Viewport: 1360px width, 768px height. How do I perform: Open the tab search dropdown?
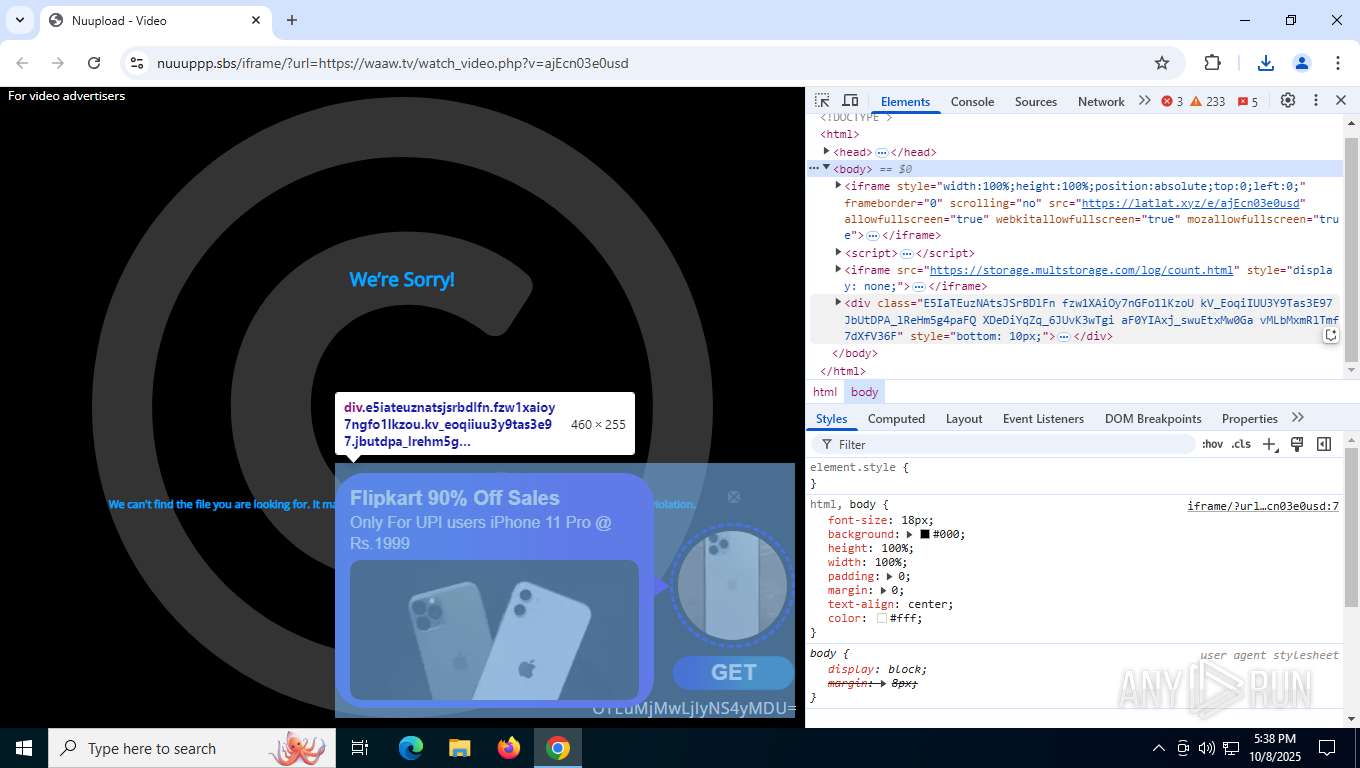(19, 20)
